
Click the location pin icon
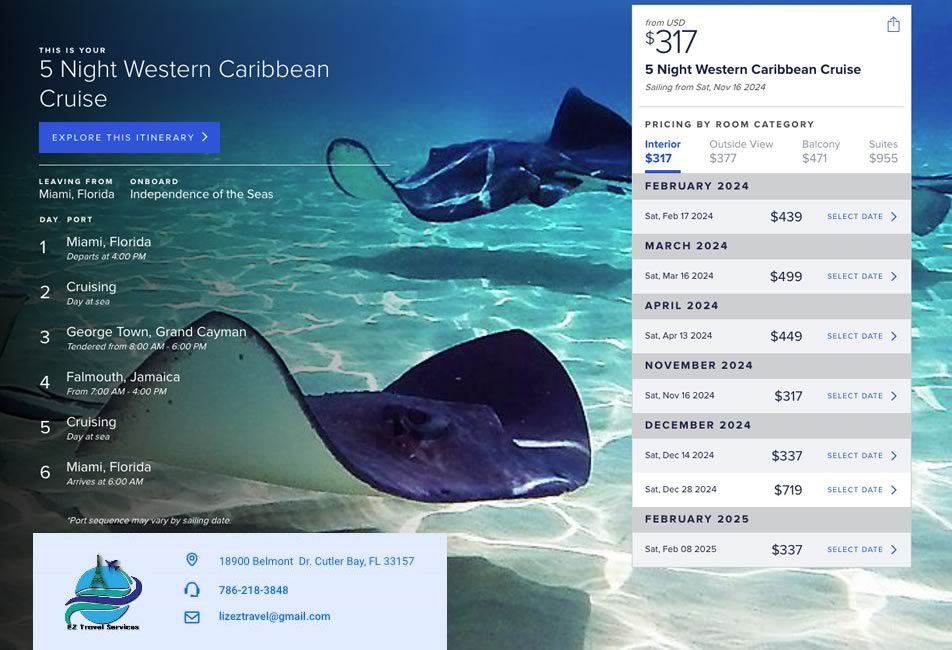tap(192, 560)
